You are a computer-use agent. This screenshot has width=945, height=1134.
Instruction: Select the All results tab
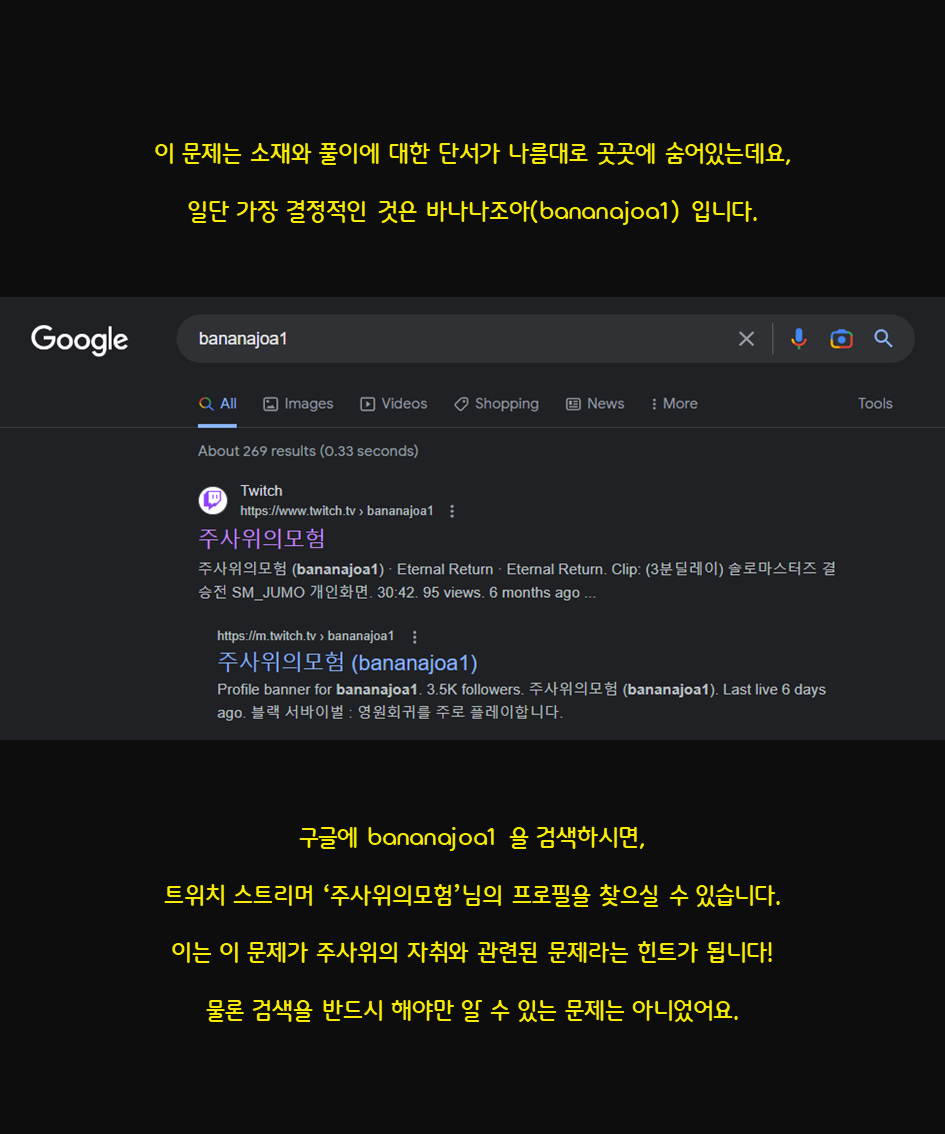coord(218,404)
